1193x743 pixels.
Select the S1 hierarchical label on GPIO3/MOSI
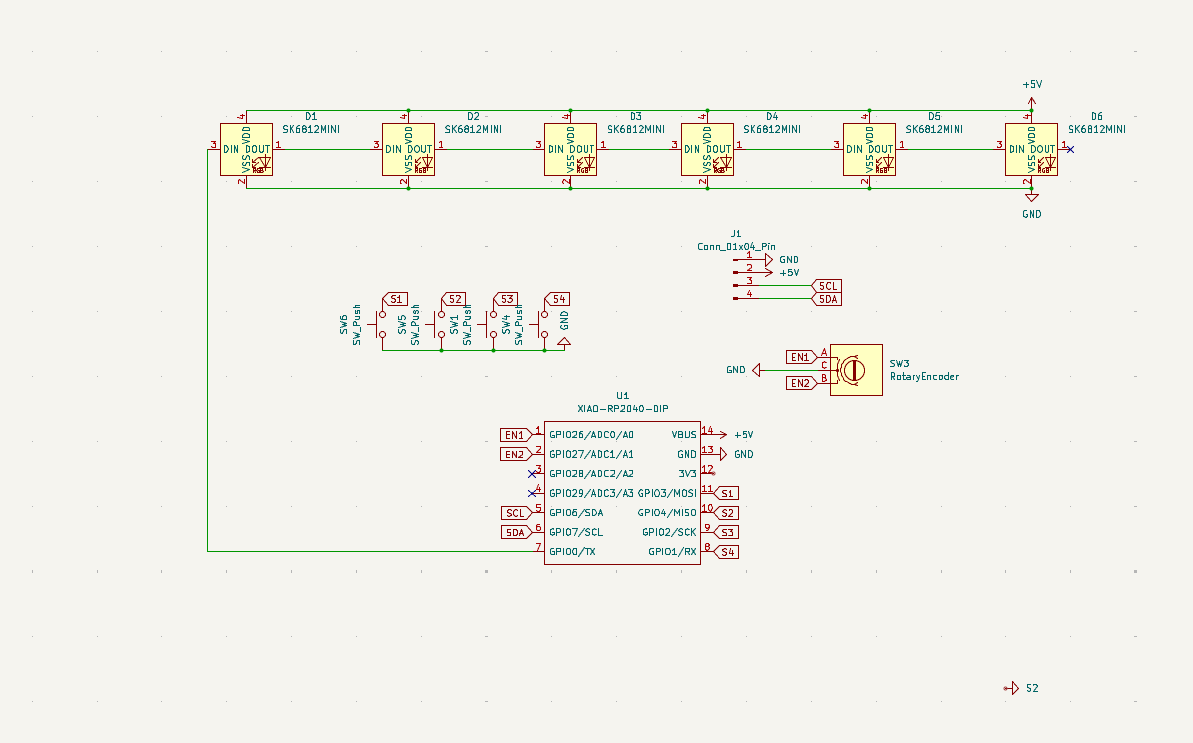(x=727, y=492)
